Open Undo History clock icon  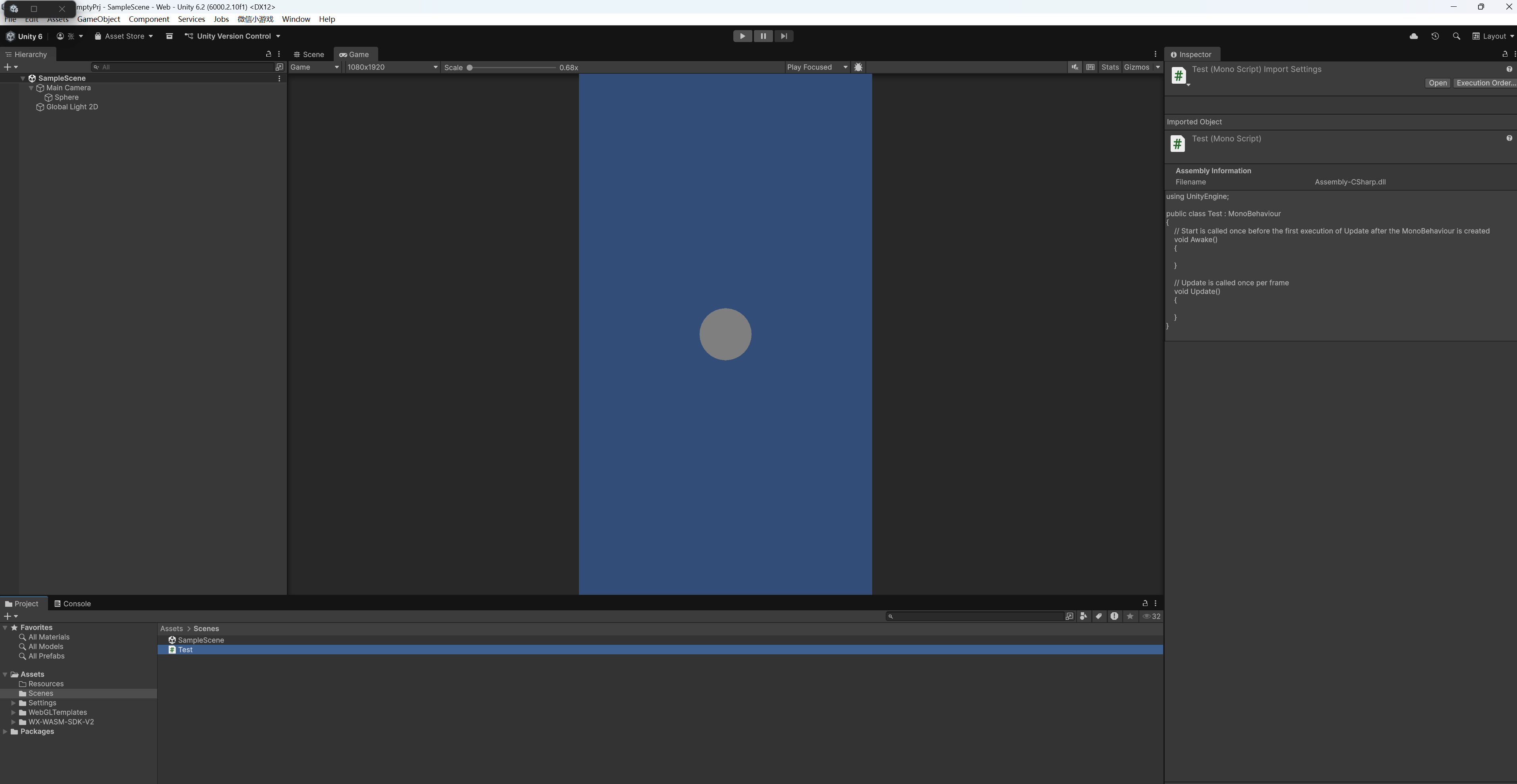pyautogui.click(x=1434, y=36)
